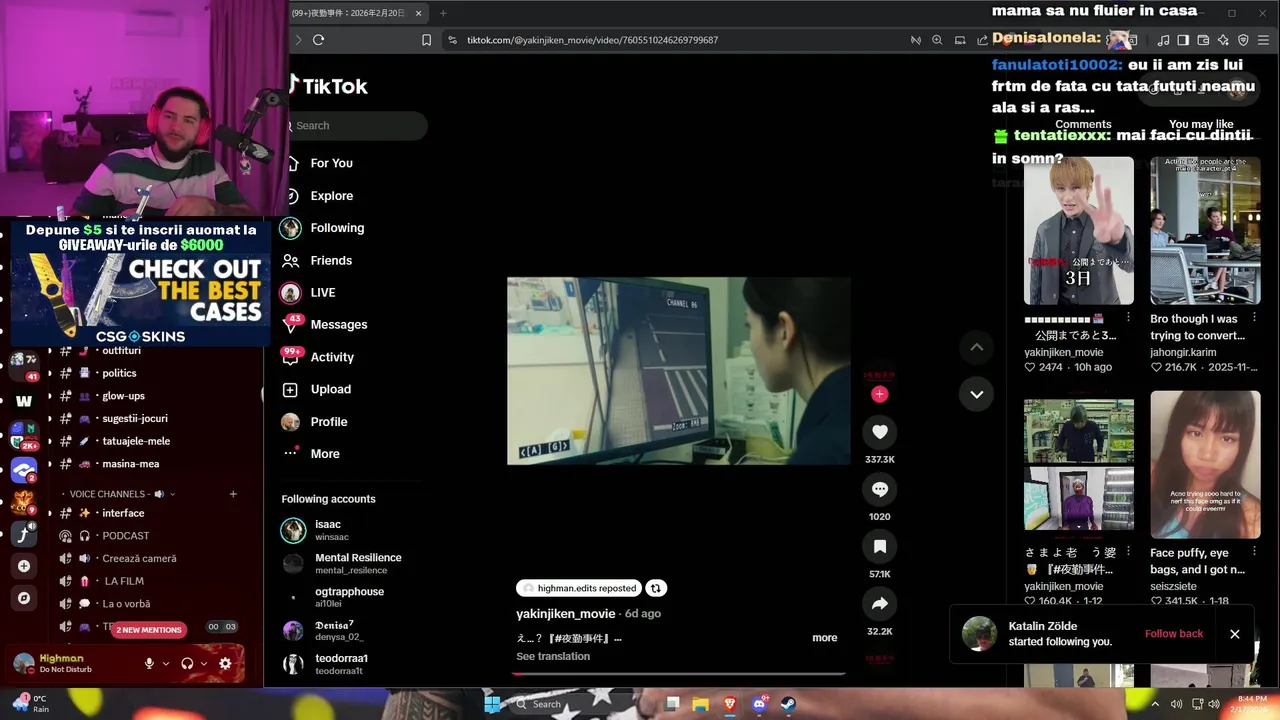Dismiss the Katalin Zölde follow notification
The image size is (1280, 720).
coord(1235,634)
